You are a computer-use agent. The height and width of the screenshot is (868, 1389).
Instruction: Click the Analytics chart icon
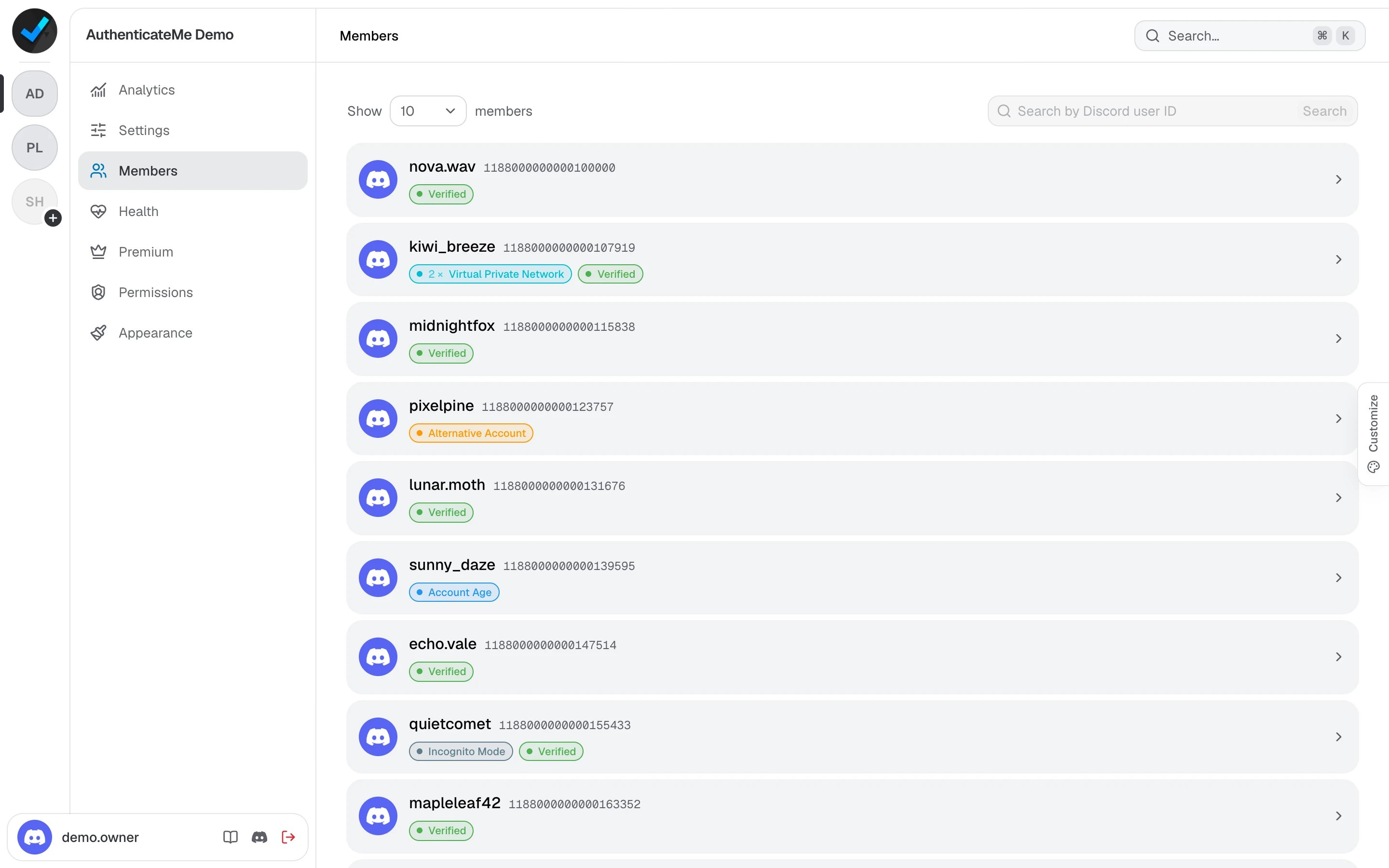coord(98,90)
